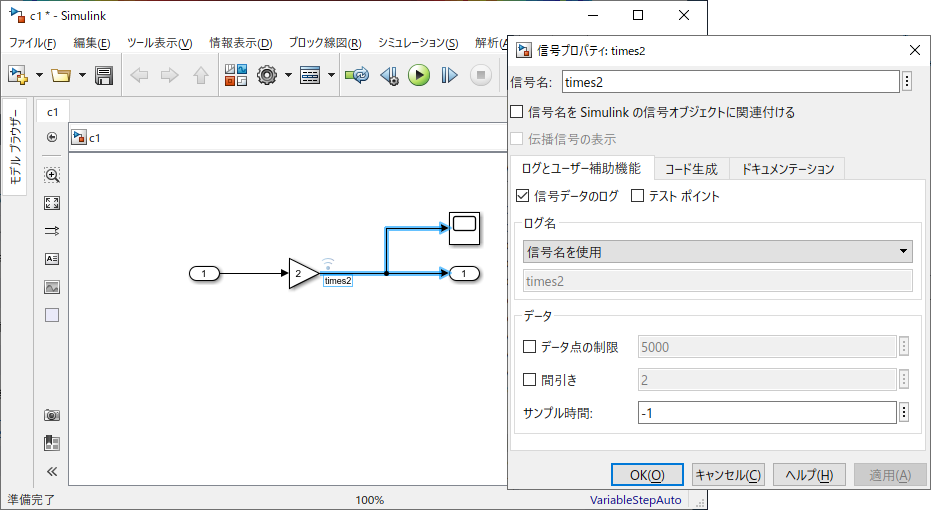This screenshot has height=511, width=933.
Task: Click VariableStepAuto in status bar
Action: point(635,500)
